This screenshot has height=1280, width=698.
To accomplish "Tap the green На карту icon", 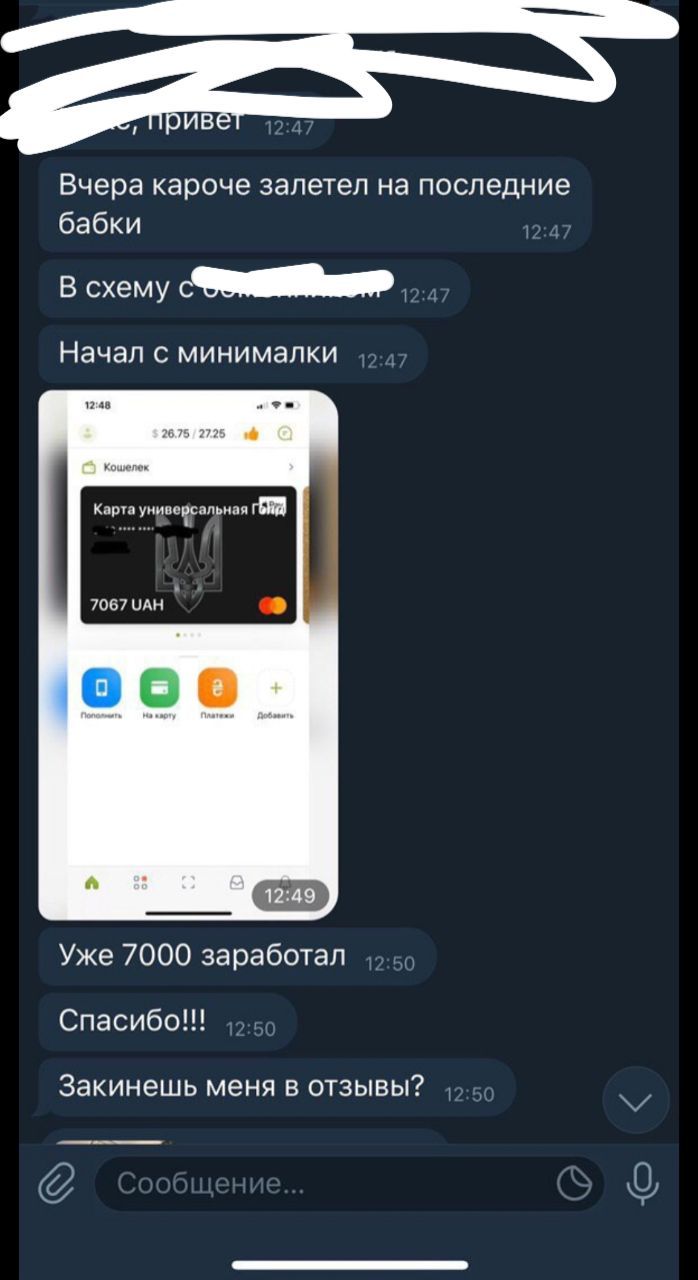I will pos(159,688).
